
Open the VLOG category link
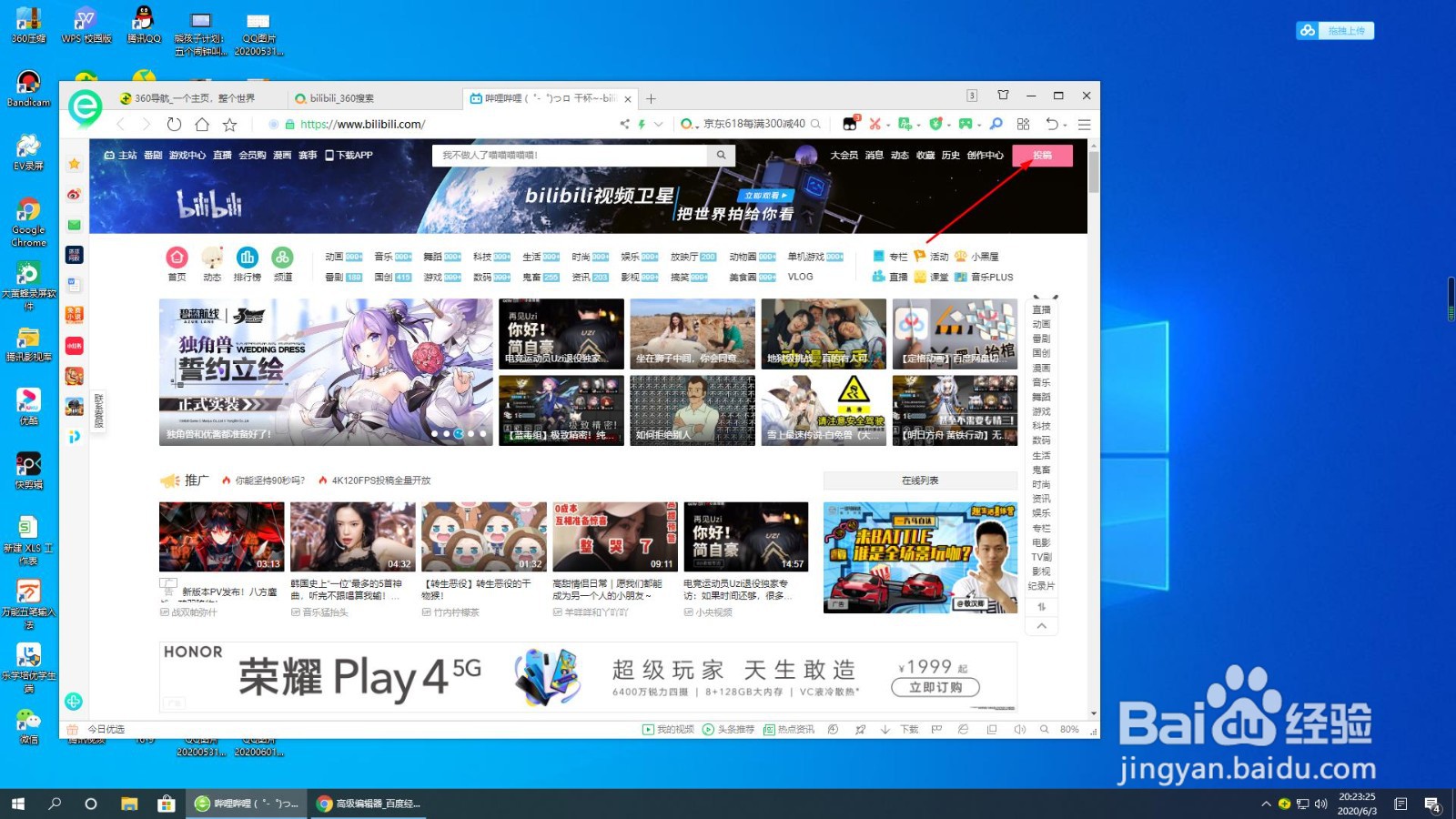(801, 277)
